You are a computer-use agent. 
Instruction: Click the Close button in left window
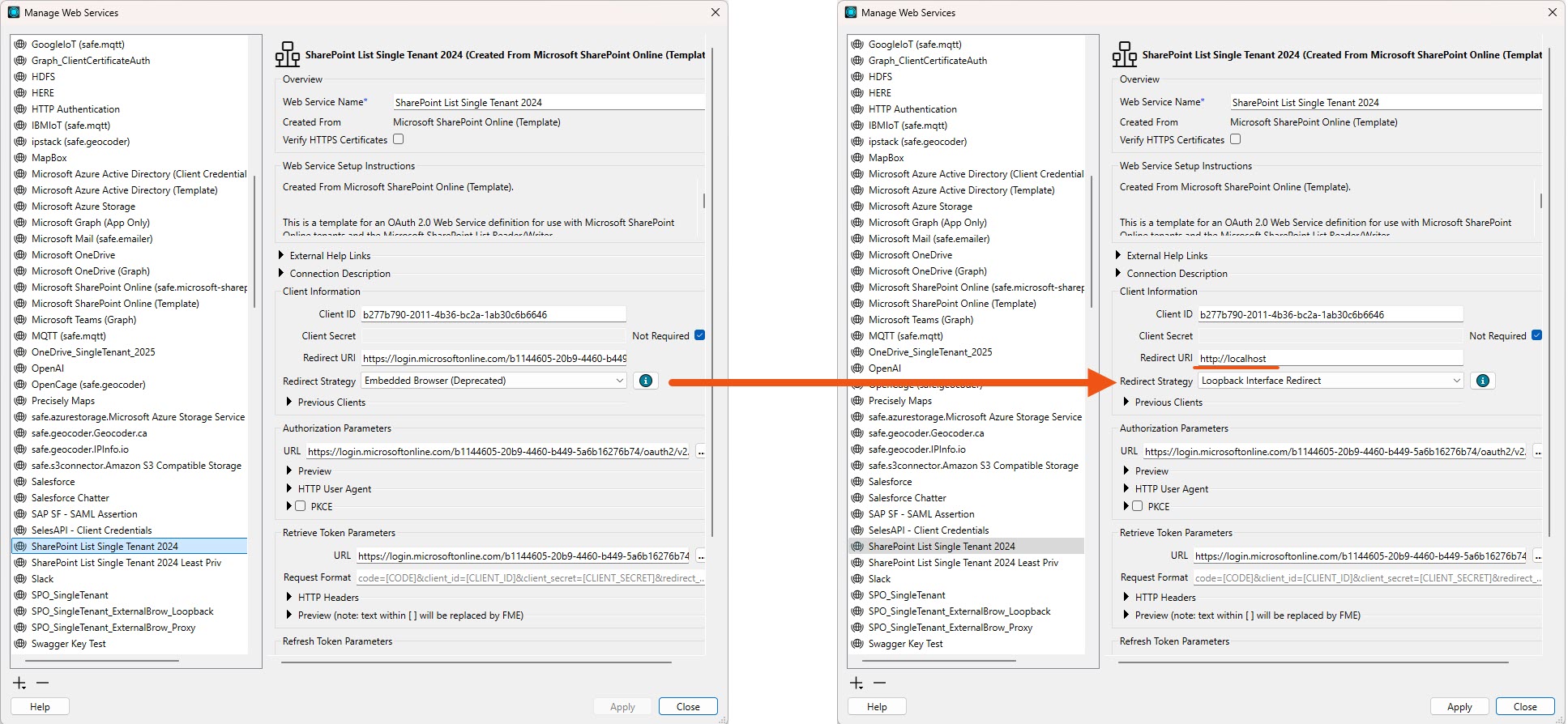[x=688, y=707]
